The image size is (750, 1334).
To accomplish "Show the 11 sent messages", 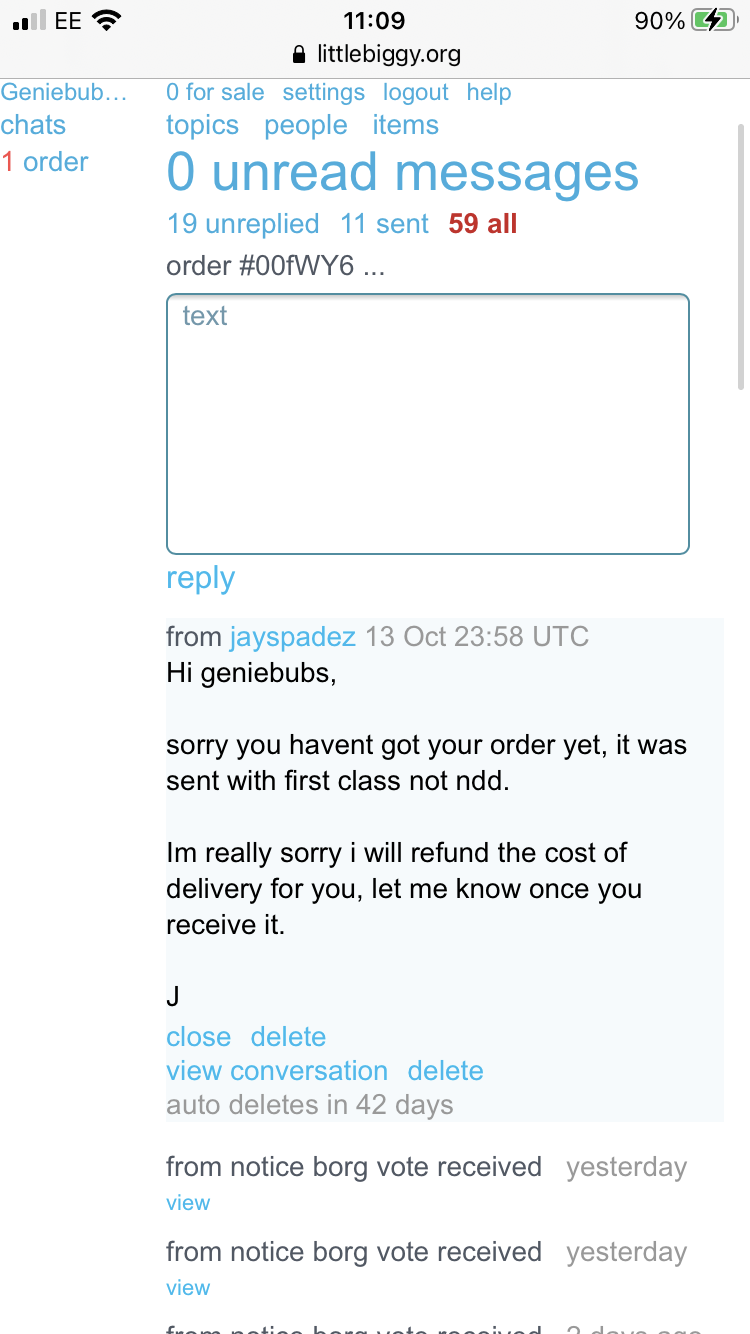I will (x=384, y=224).
